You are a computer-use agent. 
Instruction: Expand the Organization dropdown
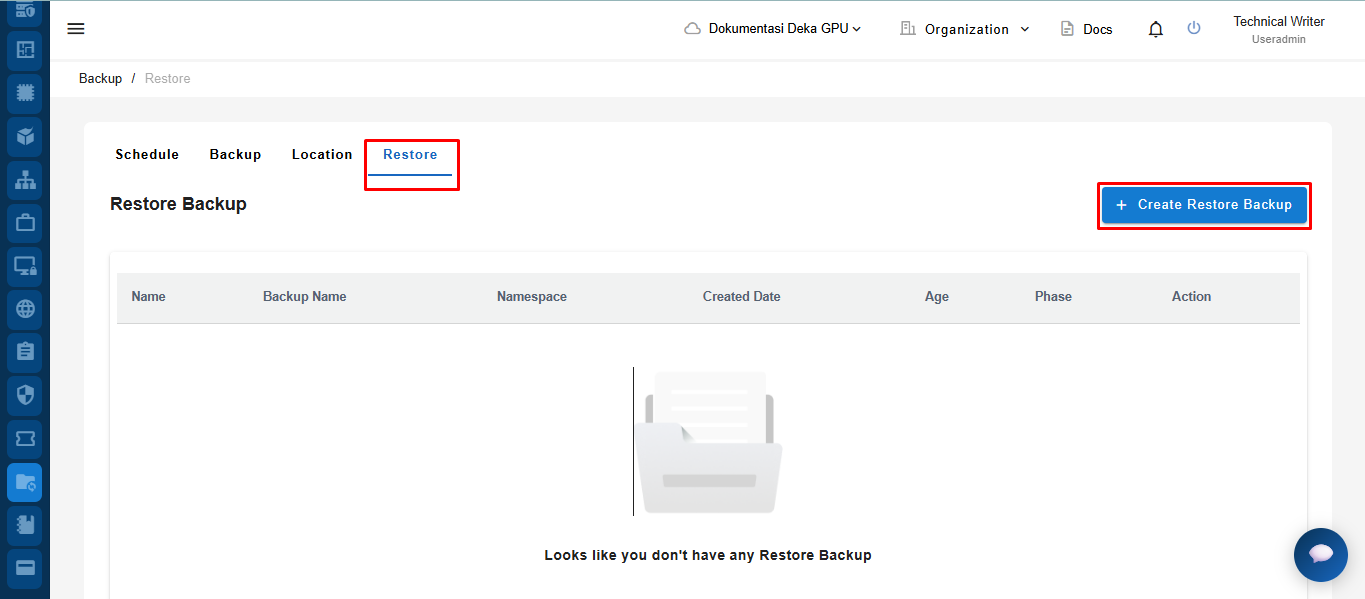point(965,29)
